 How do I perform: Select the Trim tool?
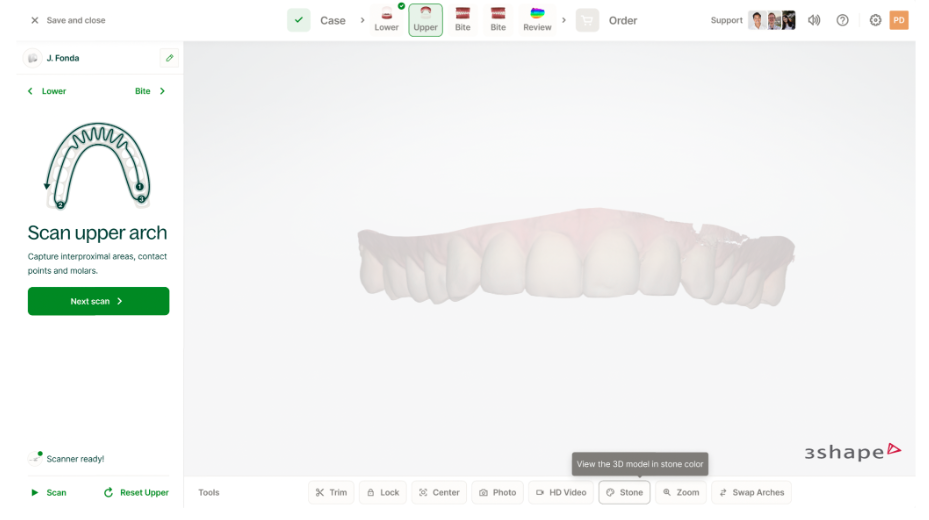pyautogui.click(x=331, y=492)
